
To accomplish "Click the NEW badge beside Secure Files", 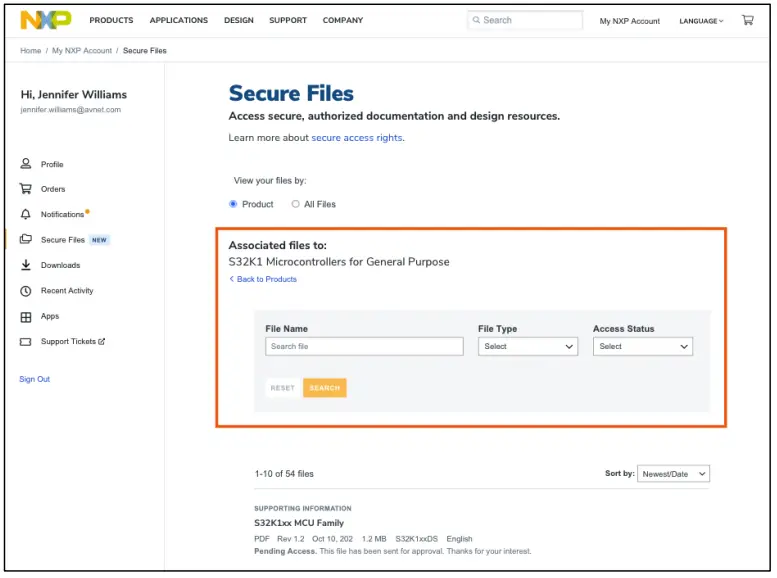I will [99, 240].
